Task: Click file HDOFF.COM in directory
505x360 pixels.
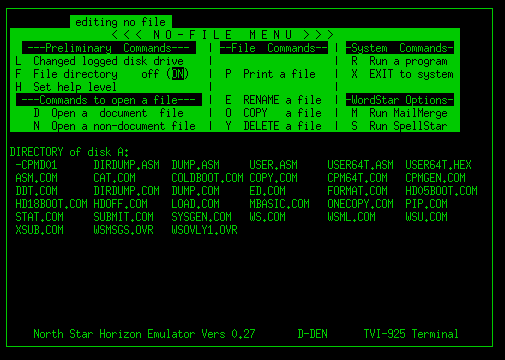Action: point(120,204)
